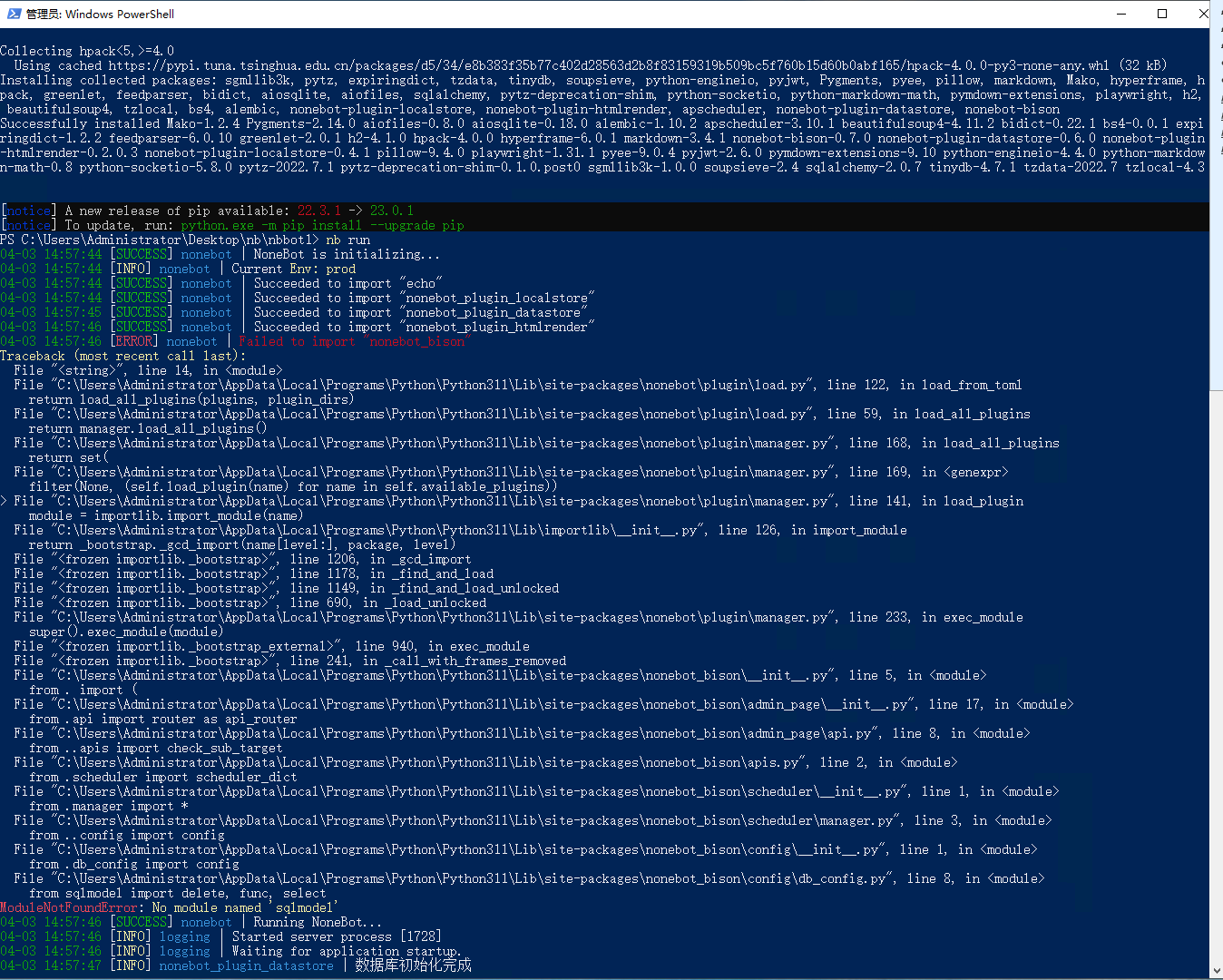Click the [ERROR] tag in the log
The height and width of the screenshot is (980, 1223).
point(133,340)
